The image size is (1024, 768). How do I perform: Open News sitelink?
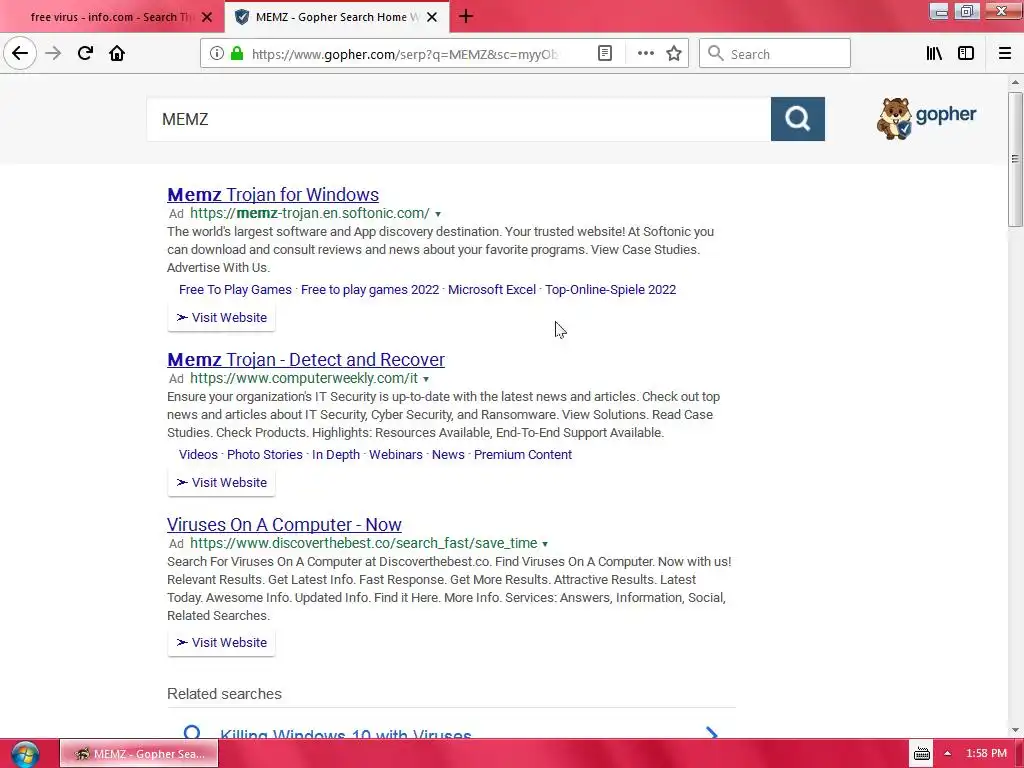coord(448,455)
